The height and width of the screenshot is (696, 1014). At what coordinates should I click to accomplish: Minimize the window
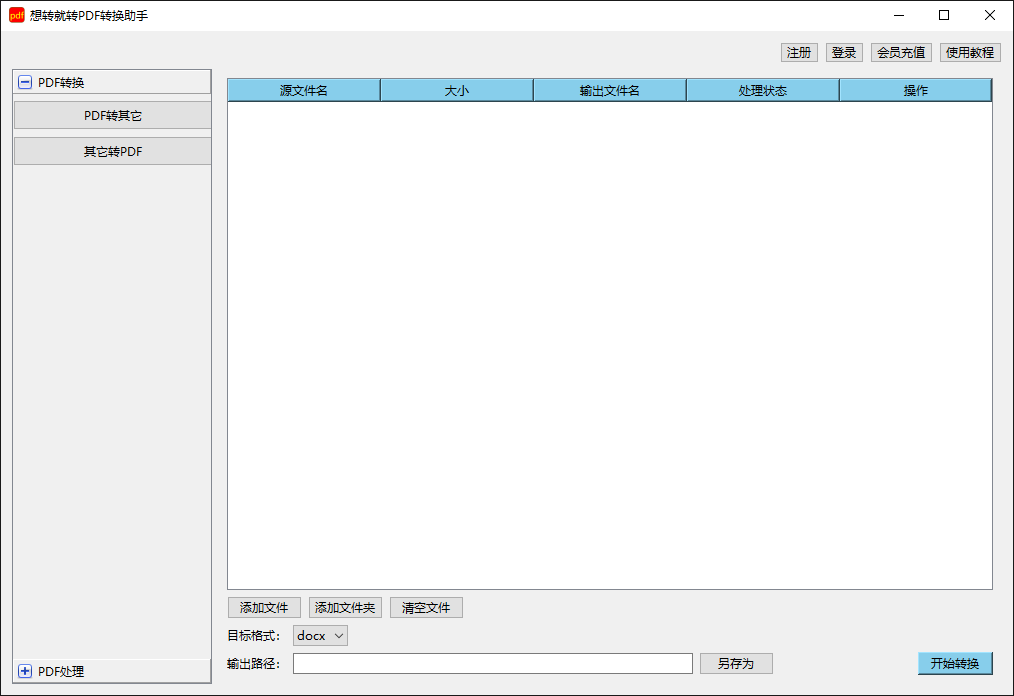[899, 15]
